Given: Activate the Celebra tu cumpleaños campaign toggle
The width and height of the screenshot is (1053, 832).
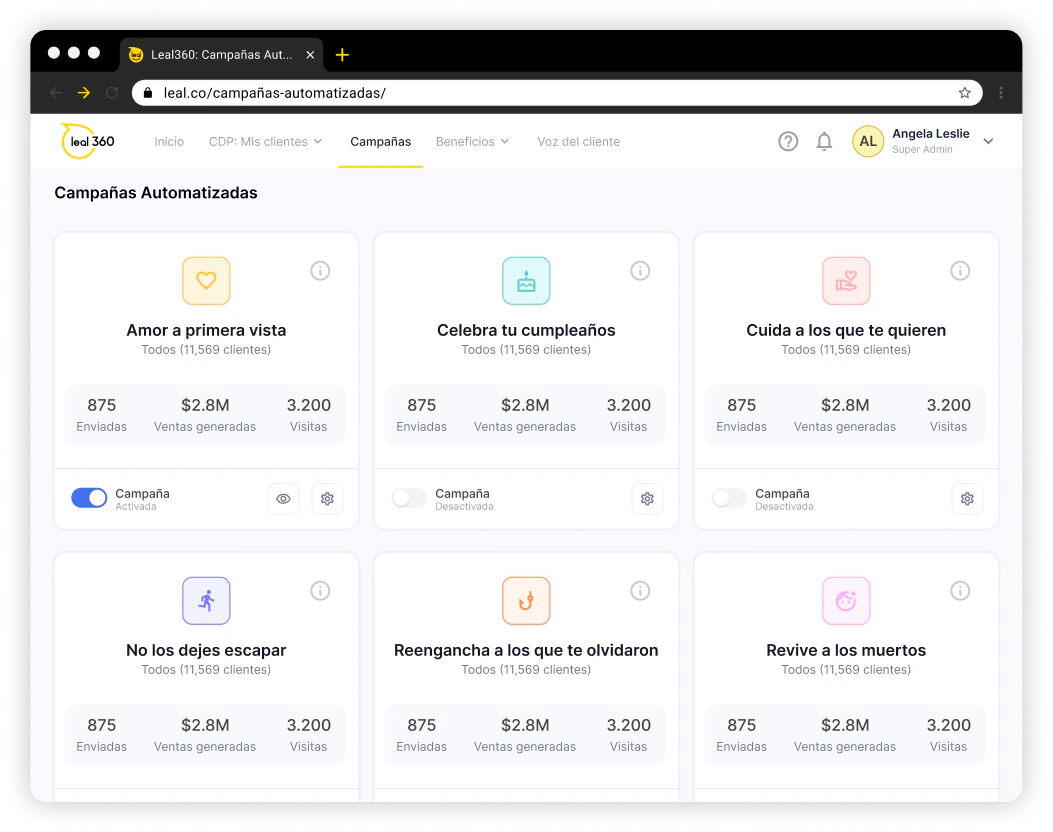Looking at the screenshot, I should pos(409,498).
